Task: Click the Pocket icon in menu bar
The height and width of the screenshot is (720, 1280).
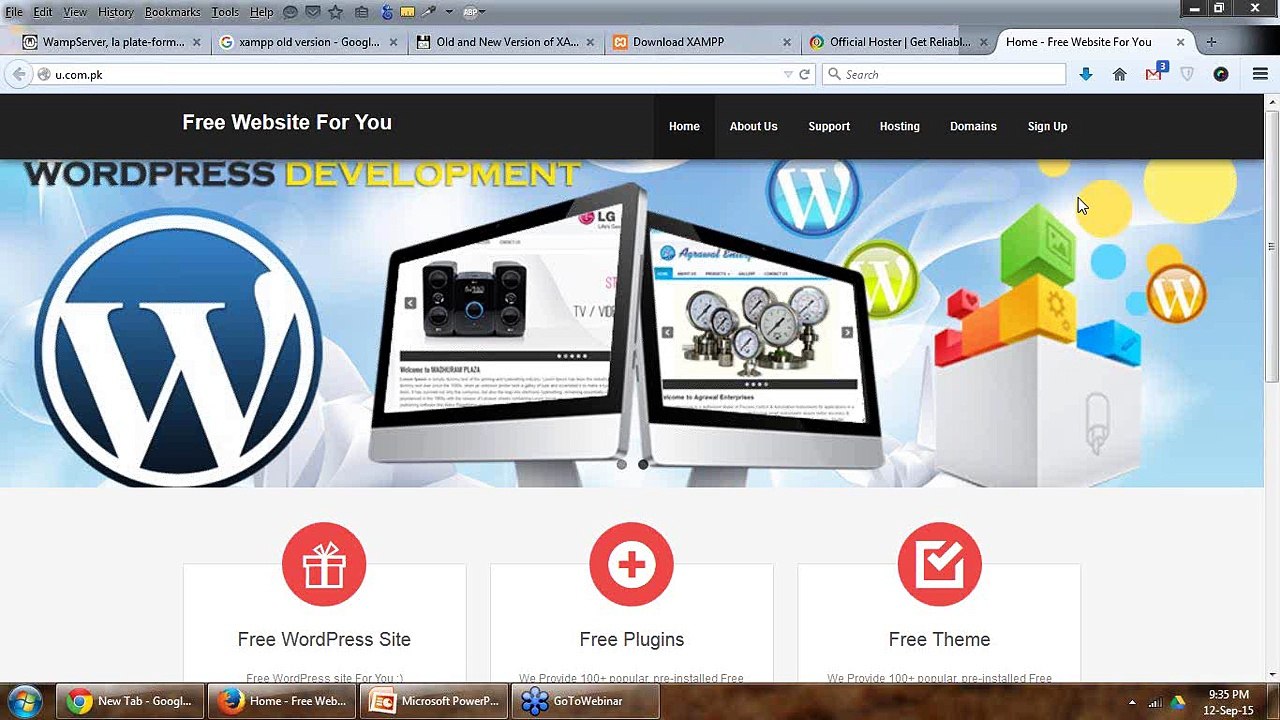Action: click(312, 12)
